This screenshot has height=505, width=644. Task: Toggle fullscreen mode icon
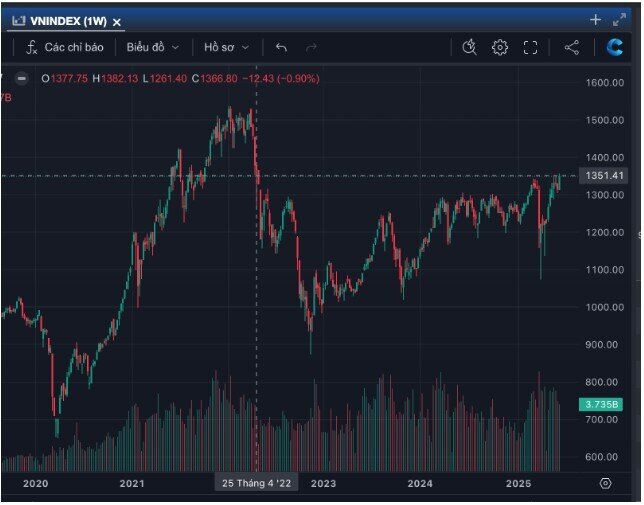tap(530, 48)
